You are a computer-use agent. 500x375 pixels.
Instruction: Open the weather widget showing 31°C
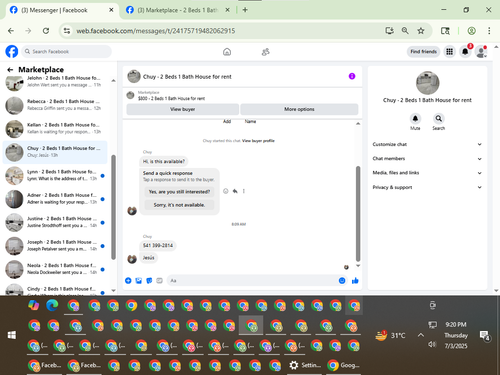[390, 335]
